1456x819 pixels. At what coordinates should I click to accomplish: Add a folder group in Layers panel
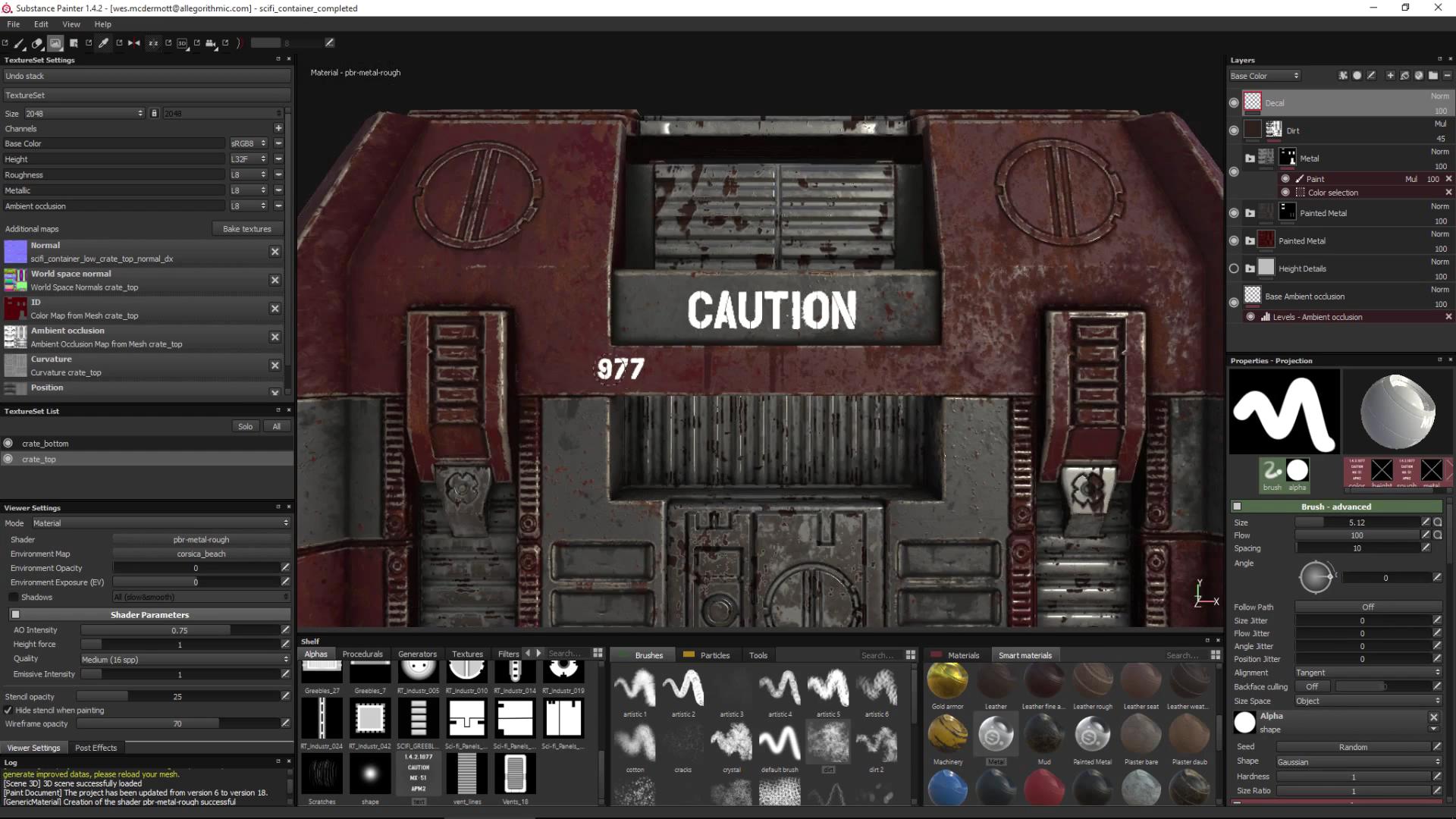(1433, 76)
